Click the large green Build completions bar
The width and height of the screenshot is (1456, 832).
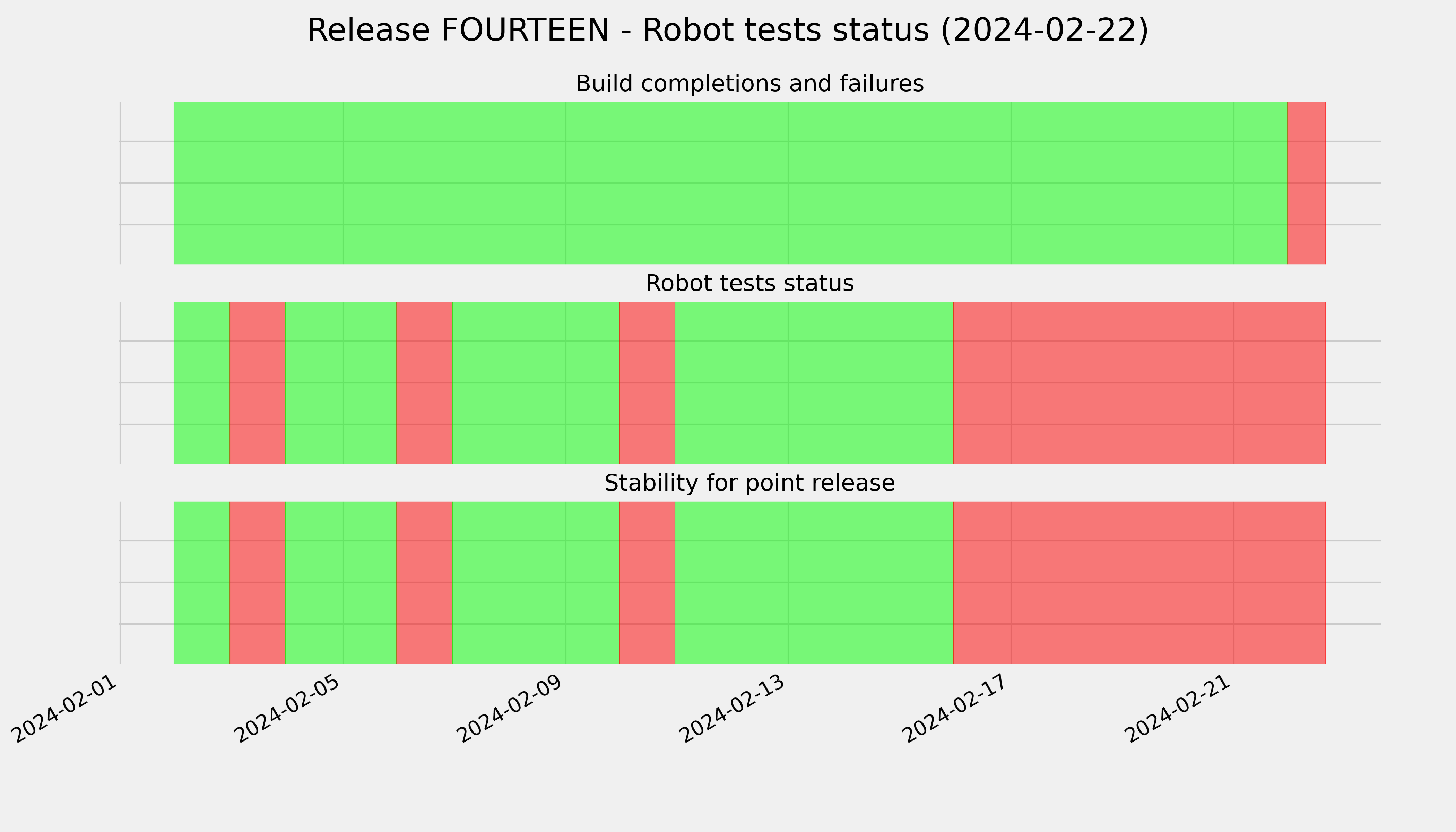click(730, 183)
